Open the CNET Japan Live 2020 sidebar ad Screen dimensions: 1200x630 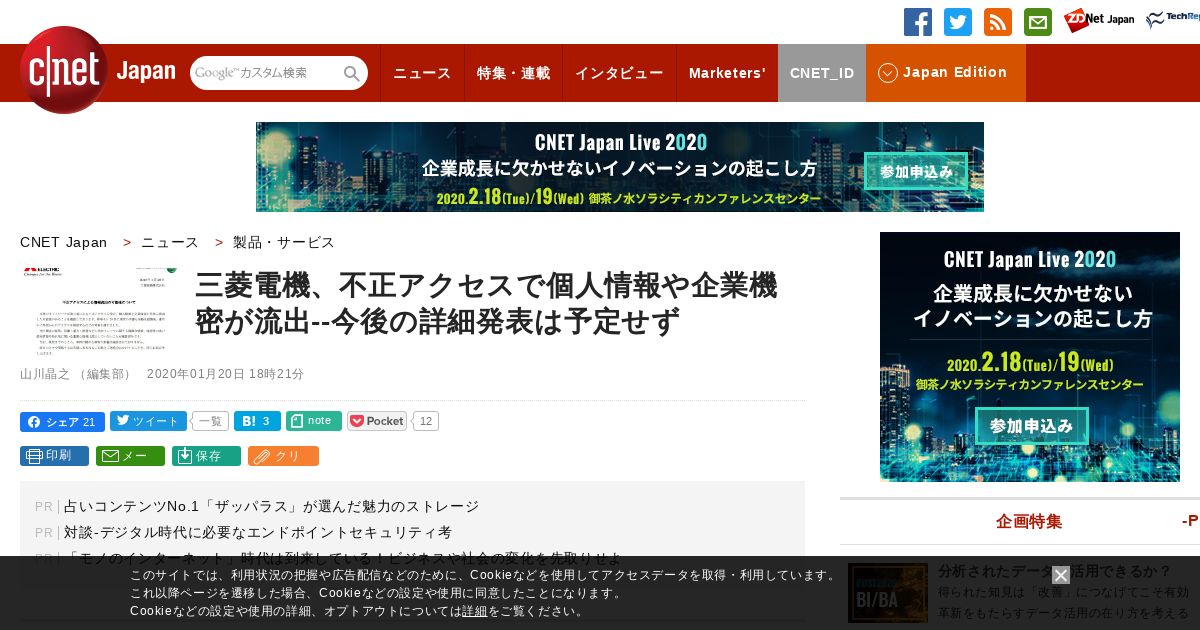(x=1030, y=357)
